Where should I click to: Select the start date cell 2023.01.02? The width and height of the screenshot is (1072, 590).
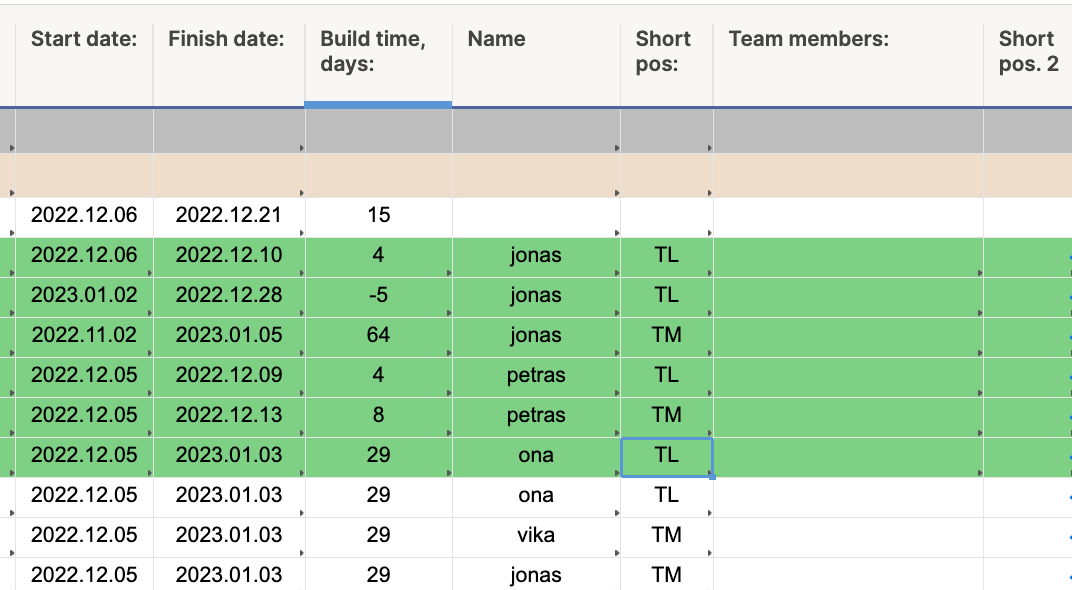tap(84, 295)
